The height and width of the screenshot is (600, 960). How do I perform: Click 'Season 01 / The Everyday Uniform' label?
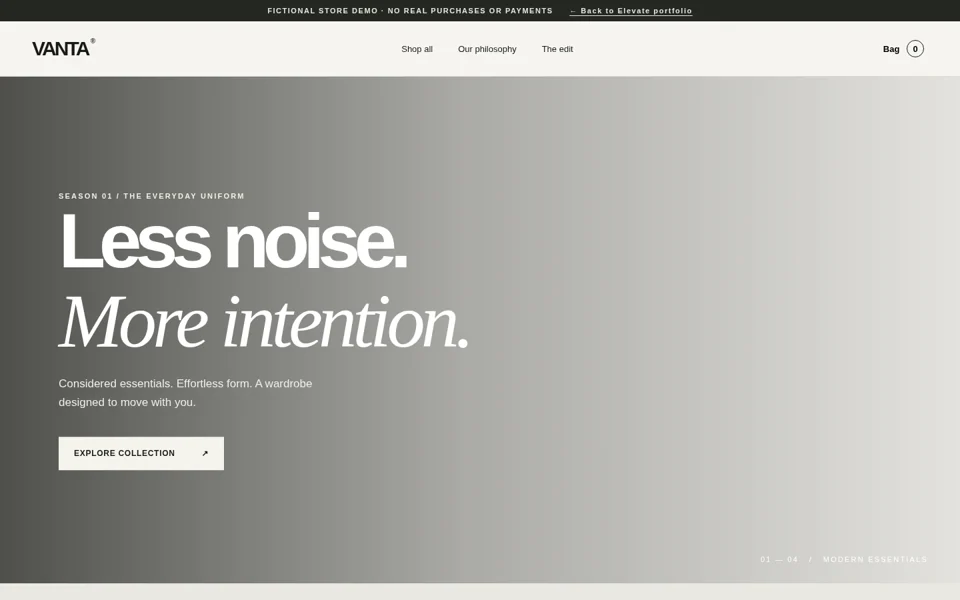[x=151, y=196]
